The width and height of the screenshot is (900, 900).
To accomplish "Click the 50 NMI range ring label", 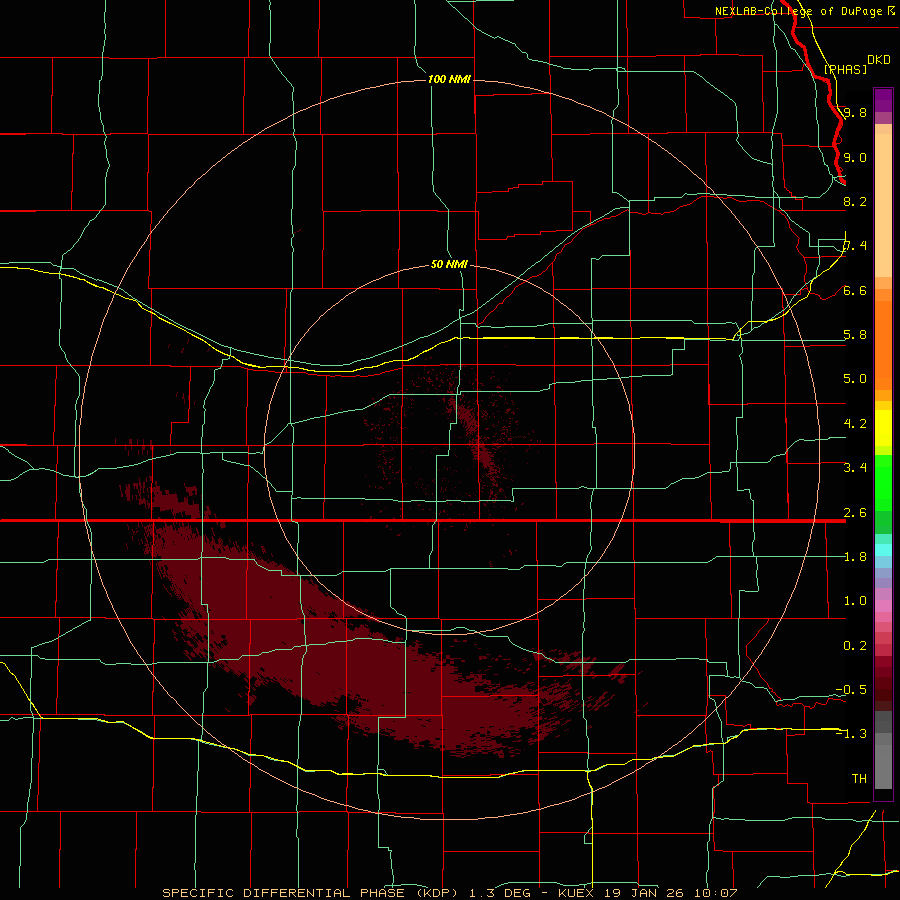I will coord(449,264).
